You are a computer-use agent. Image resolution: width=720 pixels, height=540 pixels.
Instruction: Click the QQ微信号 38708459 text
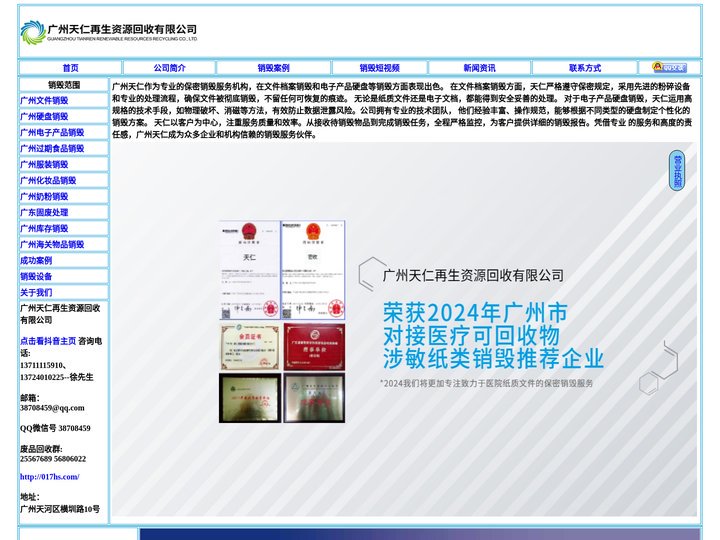(x=55, y=428)
